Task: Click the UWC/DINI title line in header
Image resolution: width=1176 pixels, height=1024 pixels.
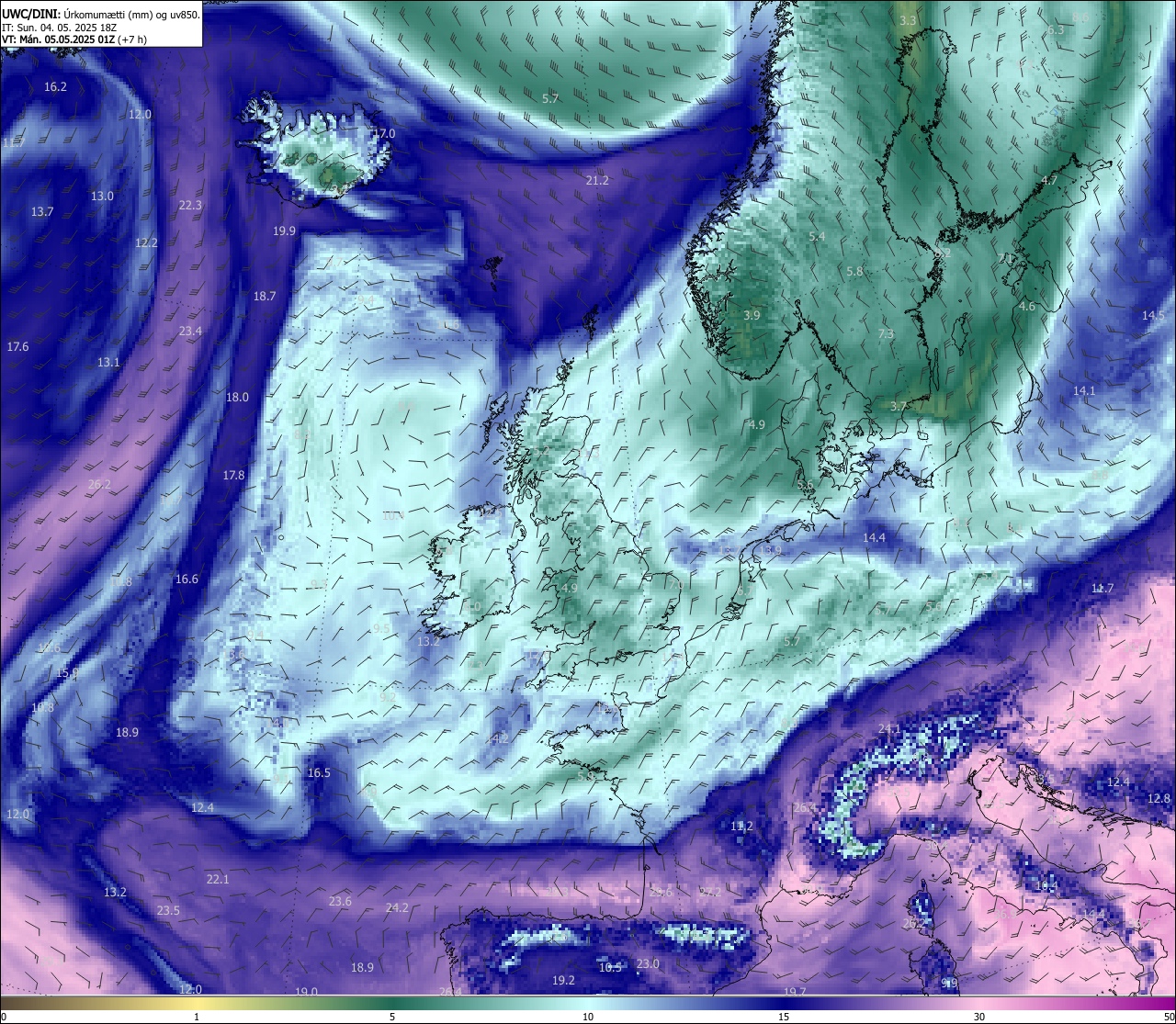Action: pos(100,15)
